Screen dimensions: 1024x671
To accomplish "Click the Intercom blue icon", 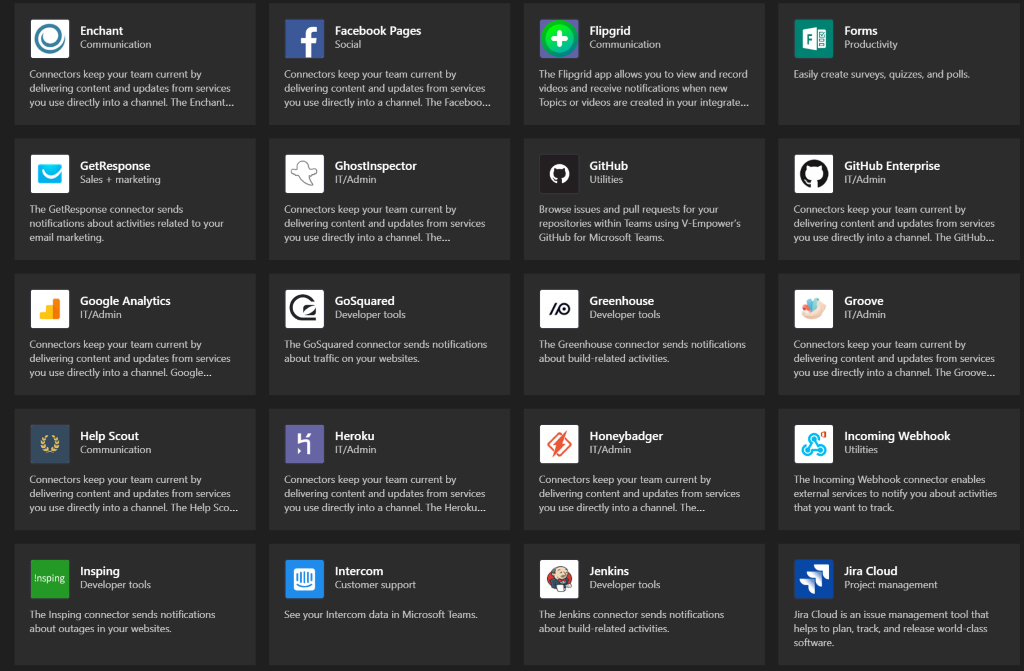I will [304, 579].
